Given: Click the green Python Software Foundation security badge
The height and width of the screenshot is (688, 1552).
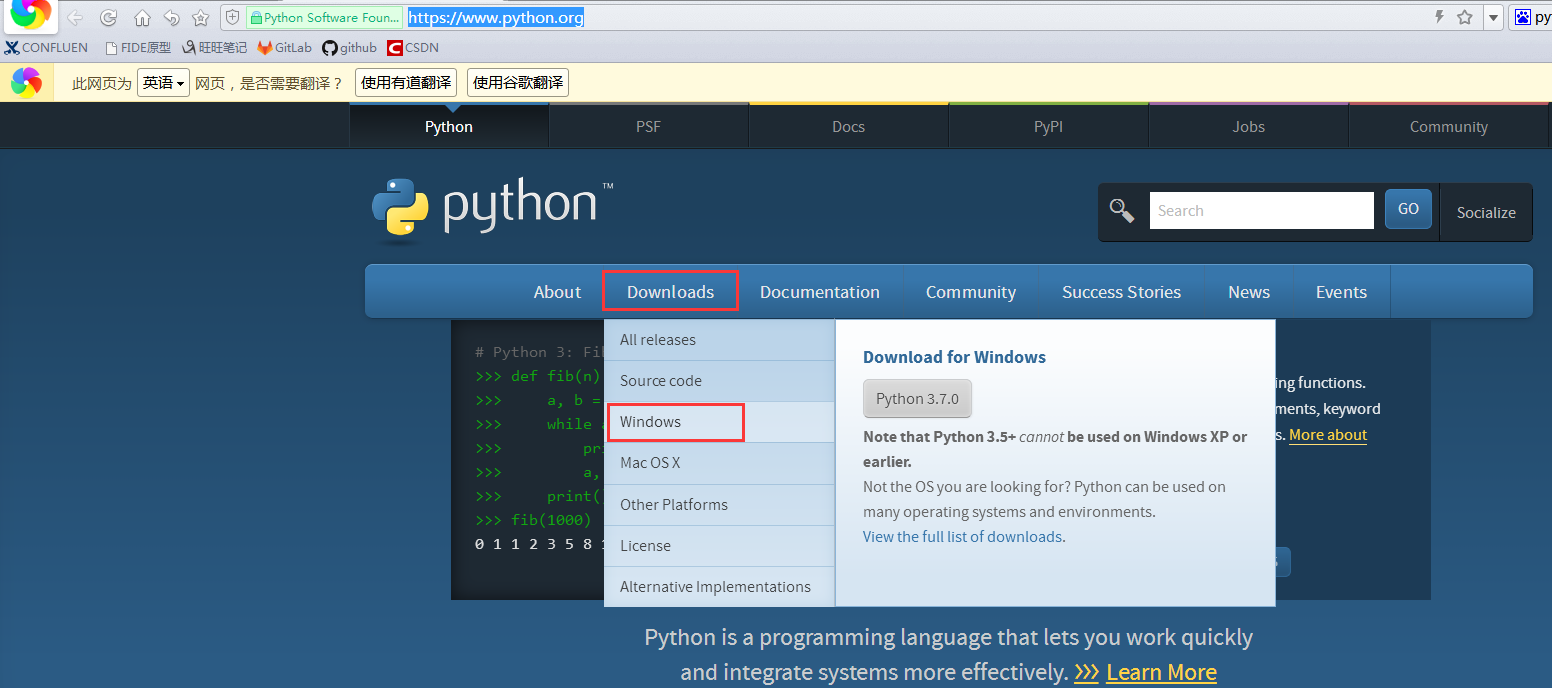Looking at the screenshot, I should click(324, 18).
